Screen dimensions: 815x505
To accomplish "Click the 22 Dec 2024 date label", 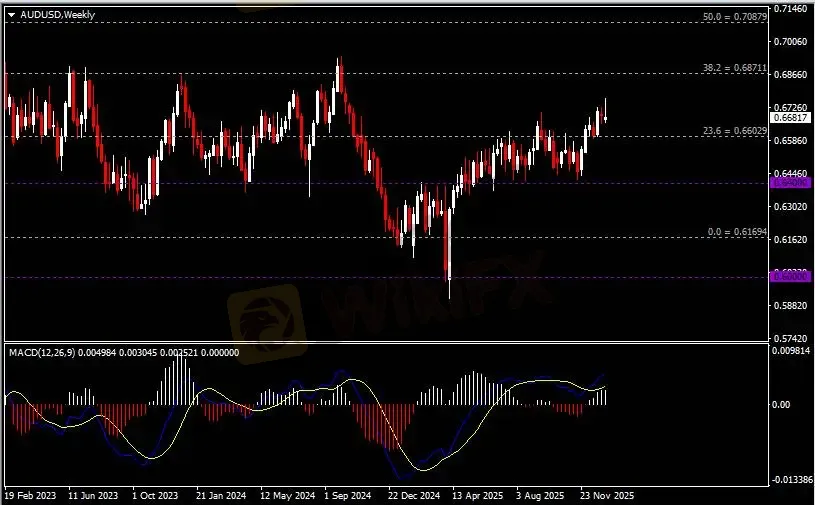I will pos(413,495).
